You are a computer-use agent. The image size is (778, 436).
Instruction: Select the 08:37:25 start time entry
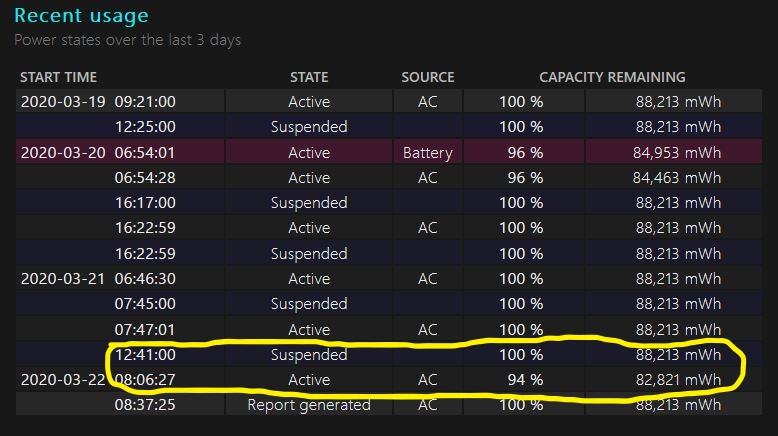point(146,405)
